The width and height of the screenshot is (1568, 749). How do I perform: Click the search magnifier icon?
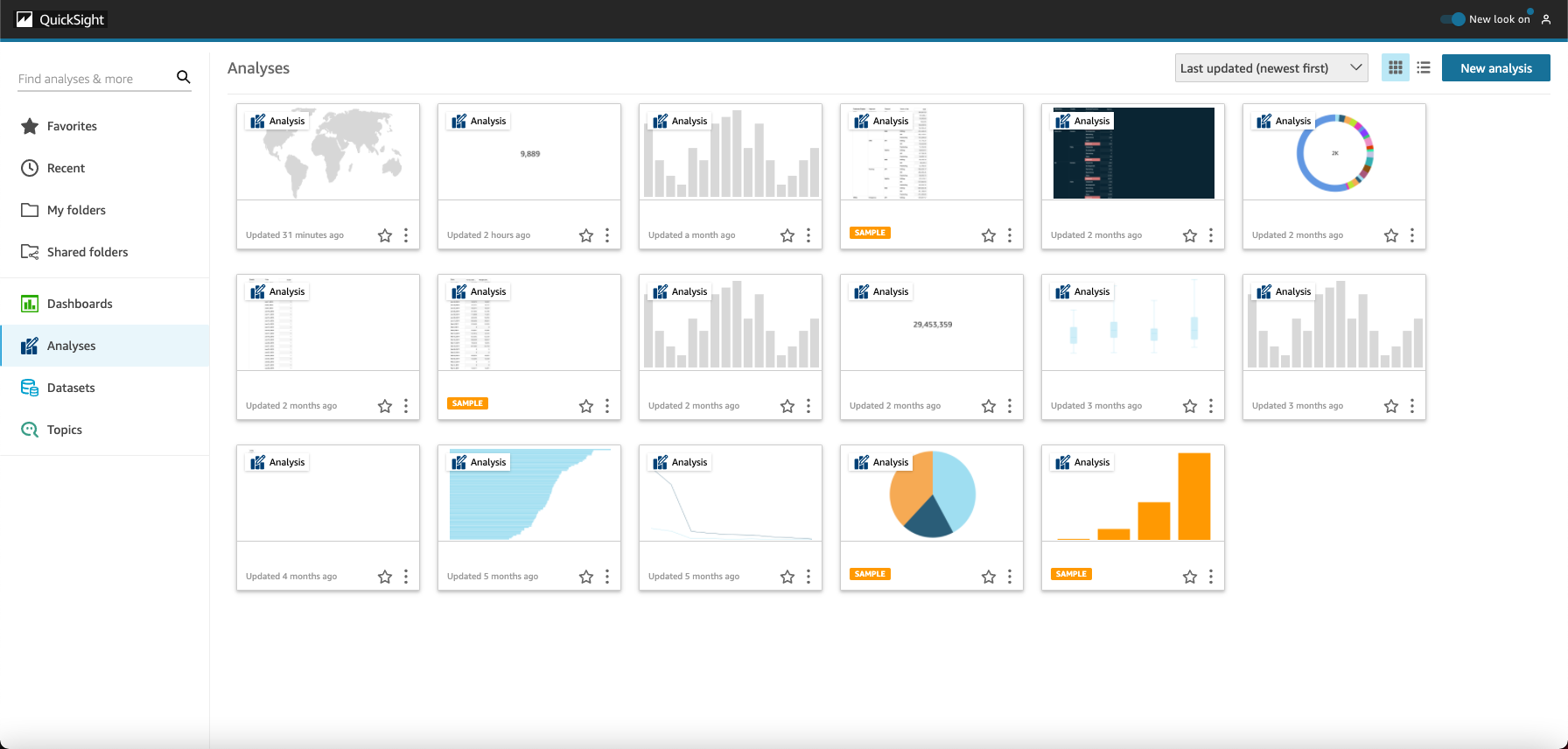tap(183, 77)
